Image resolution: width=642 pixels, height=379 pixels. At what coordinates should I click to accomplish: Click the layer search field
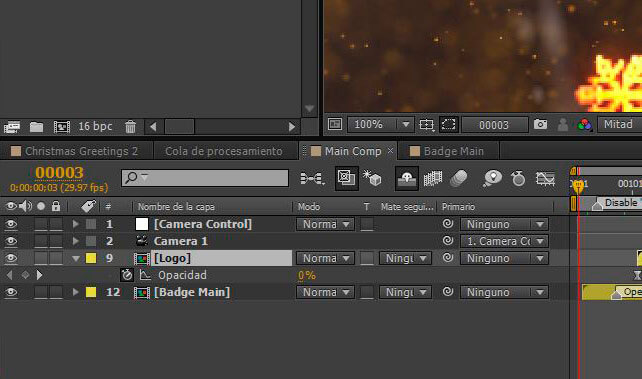coord(205,178)
